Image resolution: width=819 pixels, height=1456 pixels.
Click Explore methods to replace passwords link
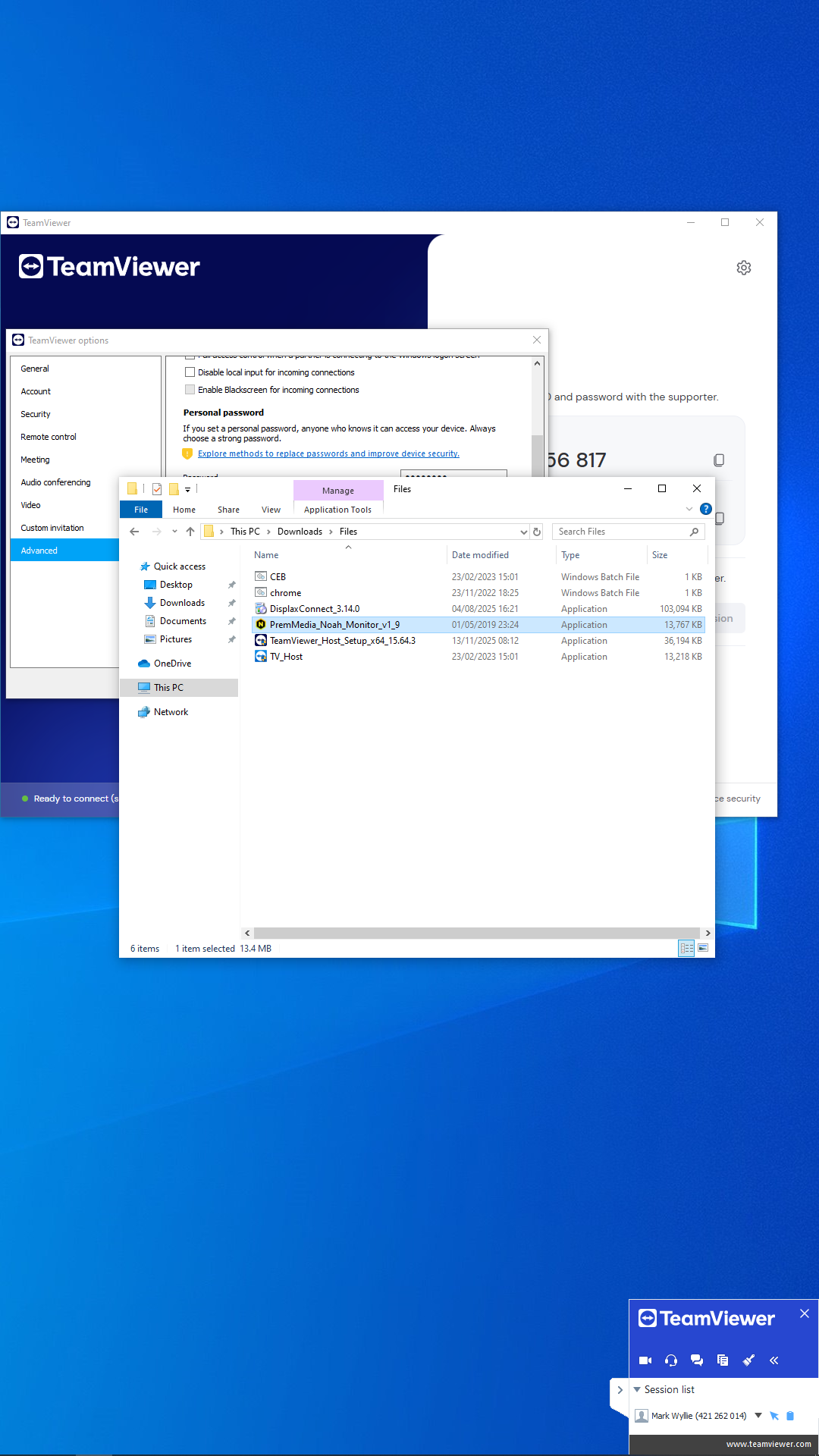point(328,453)
